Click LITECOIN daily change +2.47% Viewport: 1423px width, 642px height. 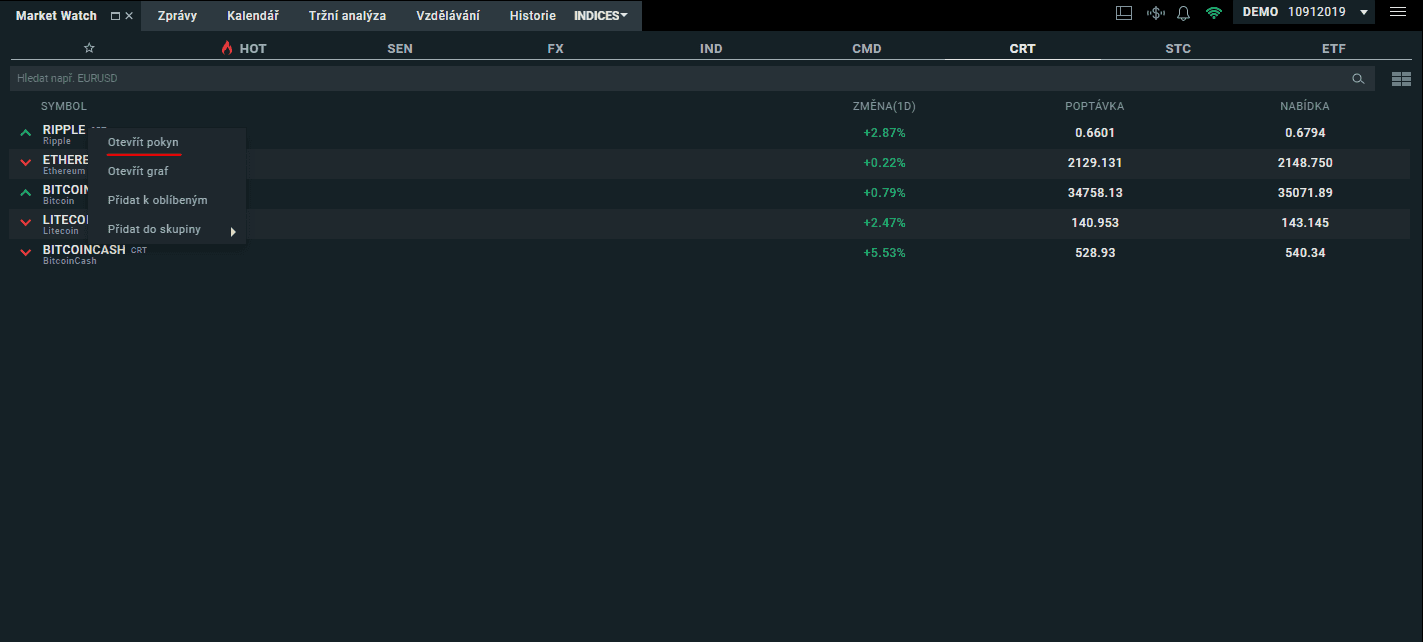[884, 223]
